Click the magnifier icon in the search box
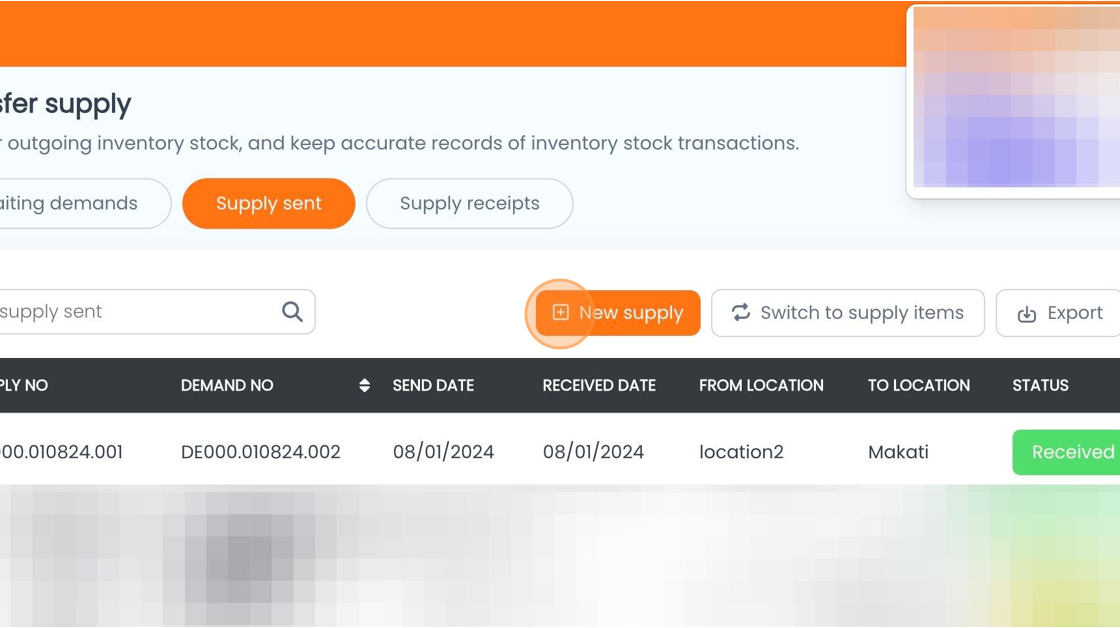This screenshot has width=1120, height=628. [292, 312]
